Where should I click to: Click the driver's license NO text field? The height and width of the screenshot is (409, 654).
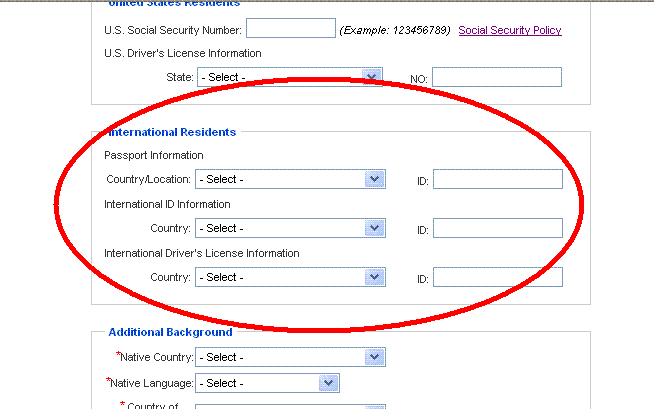(x=497, y=77)
